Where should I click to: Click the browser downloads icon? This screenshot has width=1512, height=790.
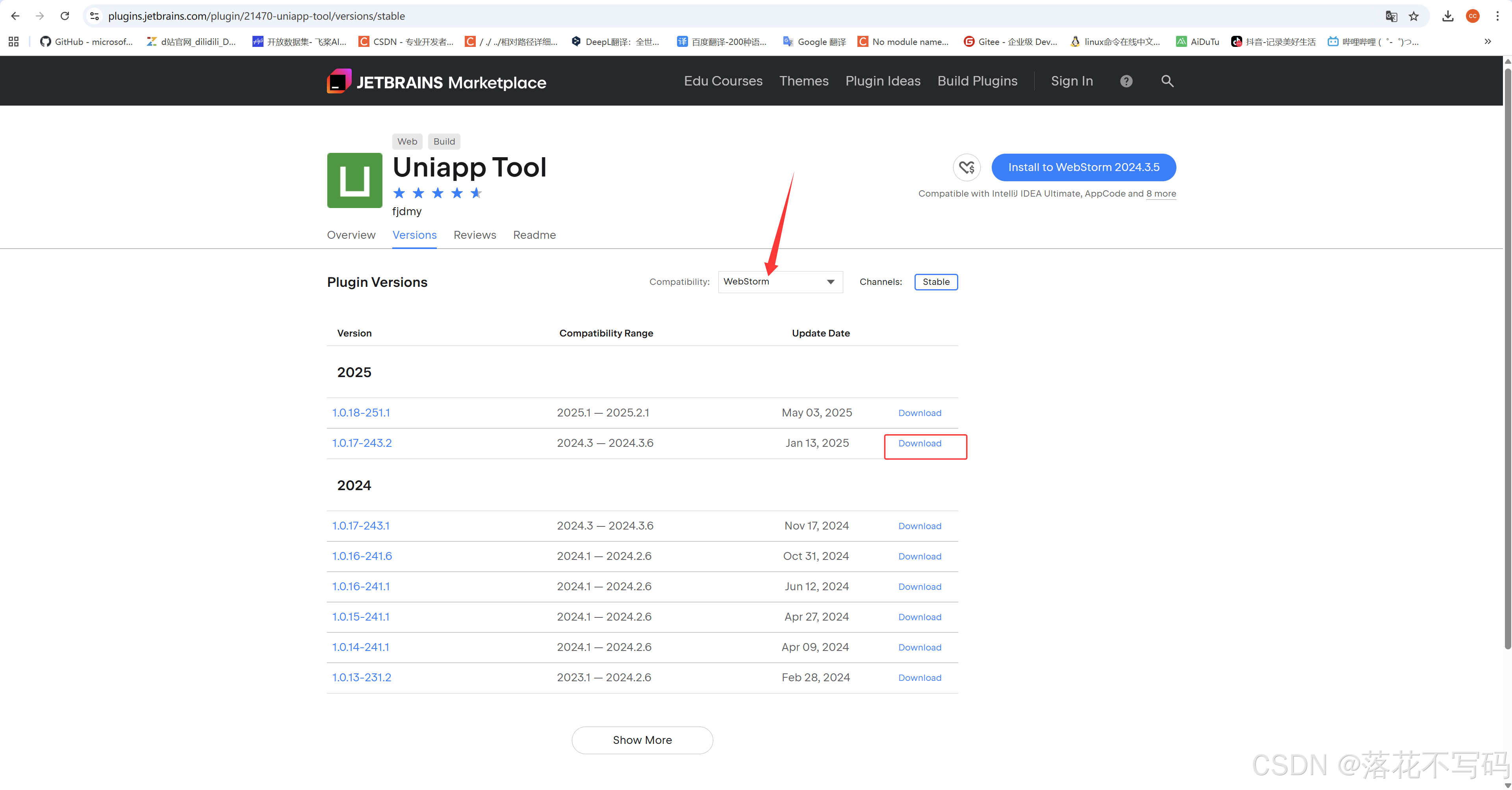[1447, 16]
